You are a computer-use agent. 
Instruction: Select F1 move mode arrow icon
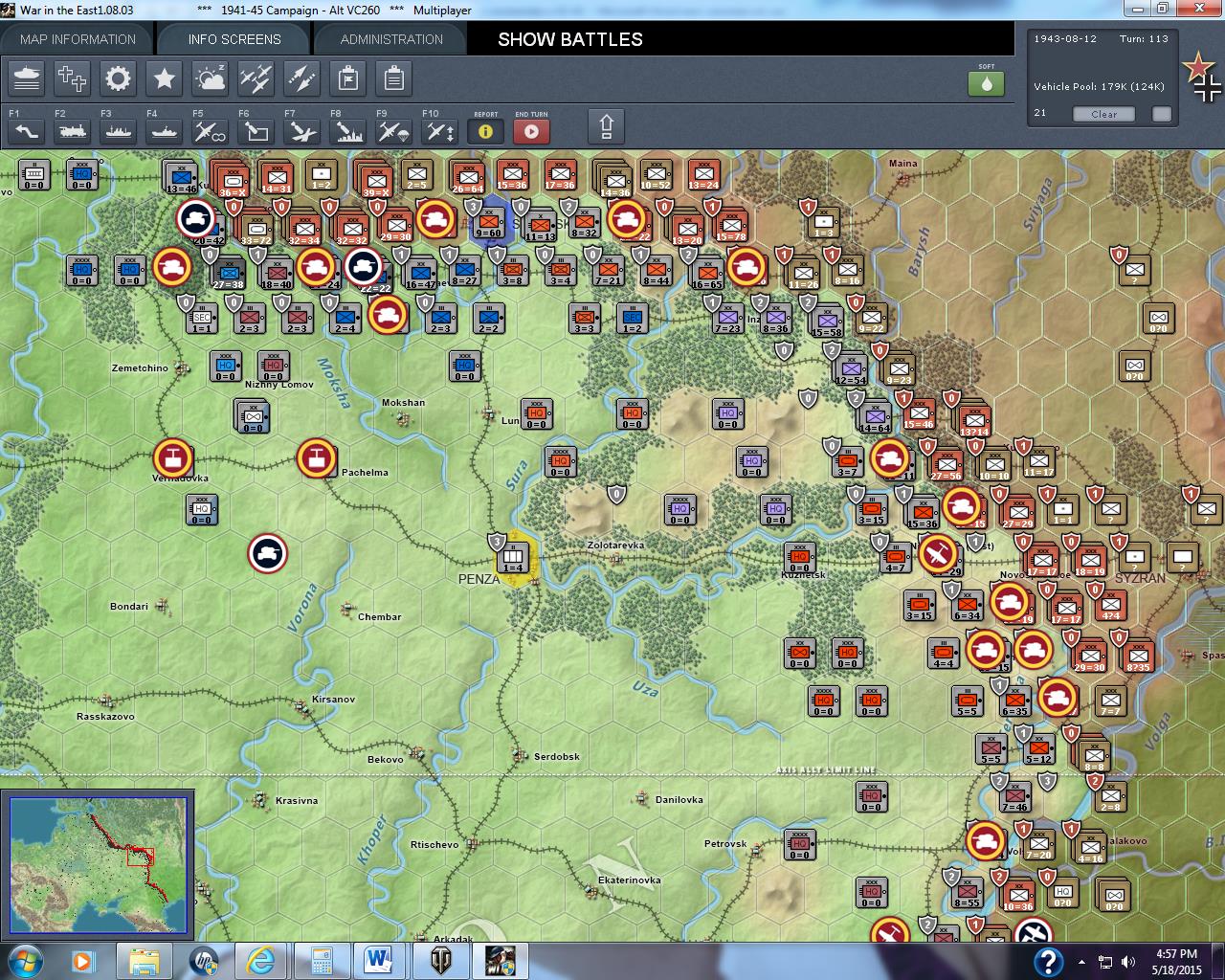[x=27, y=130]
